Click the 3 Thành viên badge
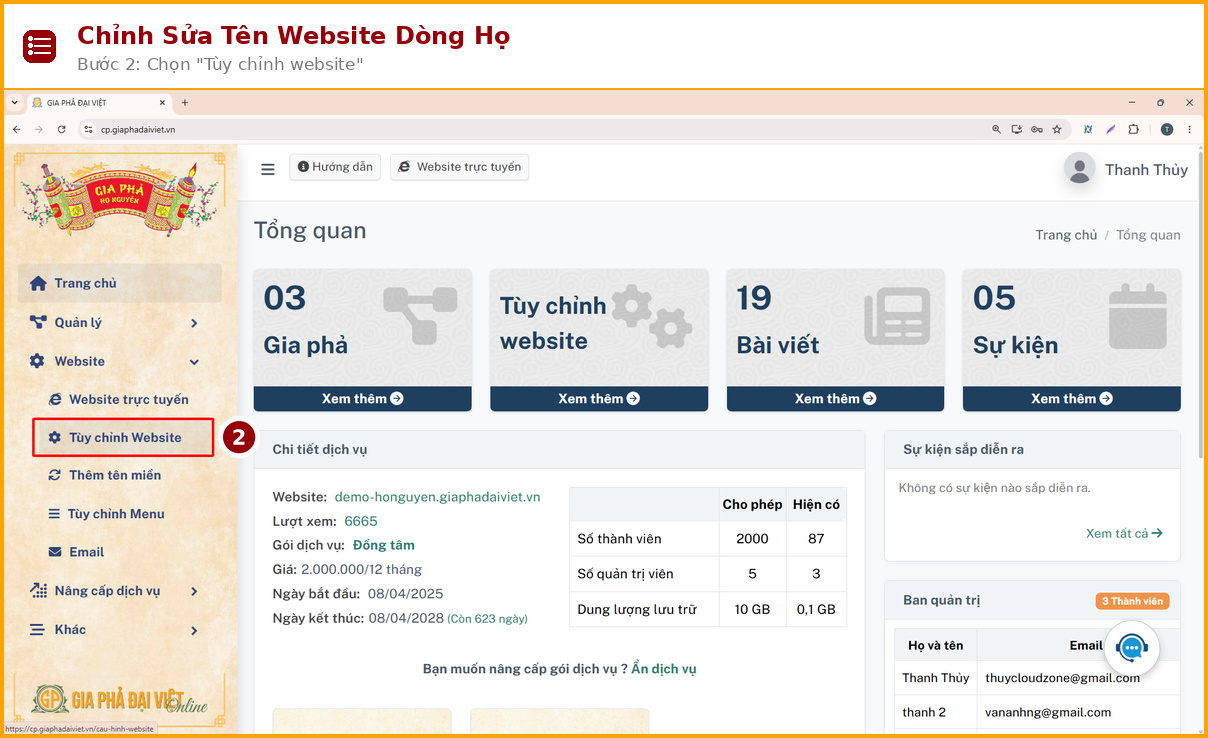 [x=1132, y=601]
